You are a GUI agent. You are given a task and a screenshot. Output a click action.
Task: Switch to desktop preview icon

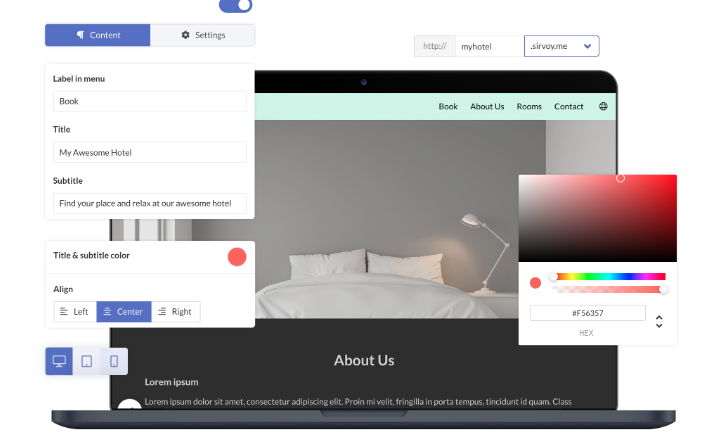pos(59,361)
